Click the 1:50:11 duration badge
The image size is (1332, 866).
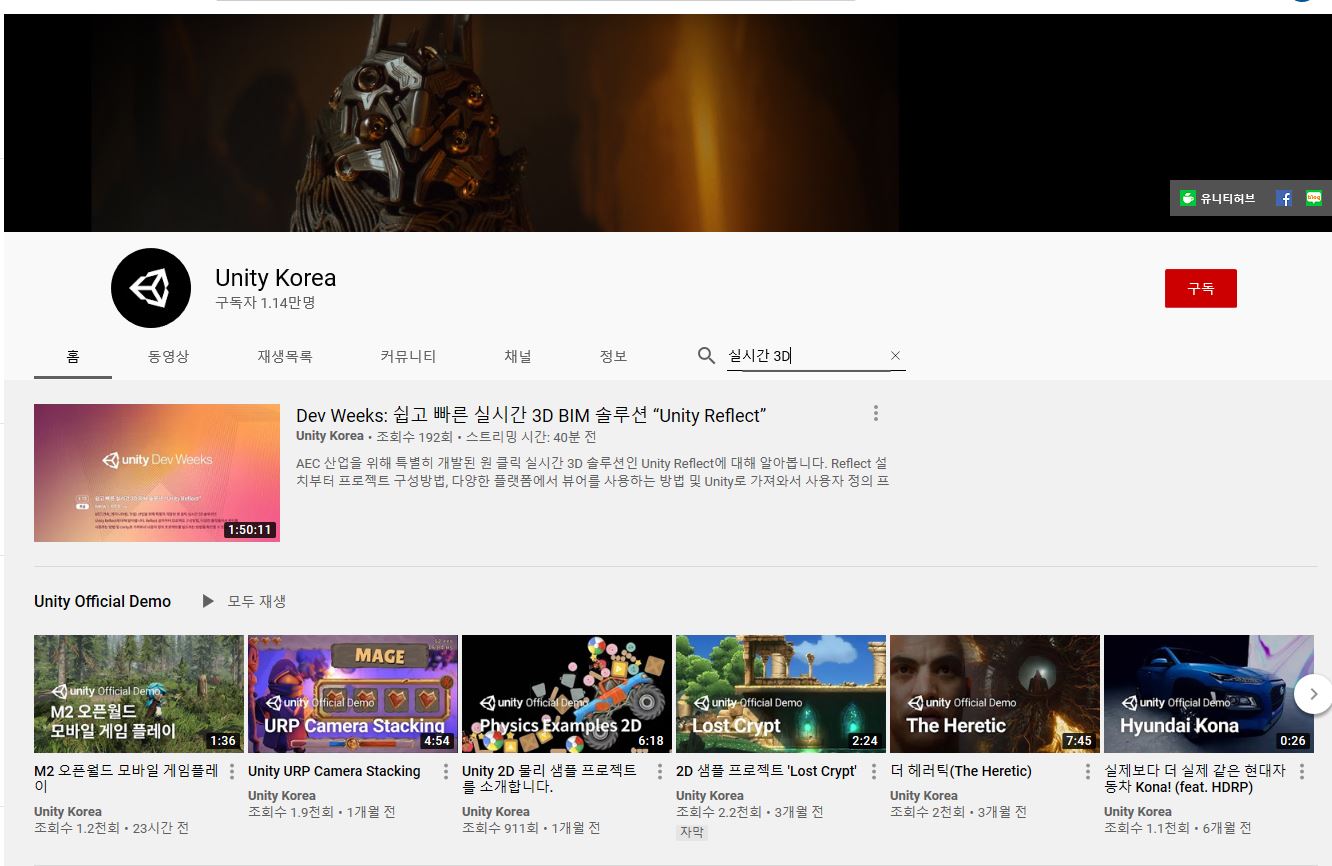click(250, 530)
